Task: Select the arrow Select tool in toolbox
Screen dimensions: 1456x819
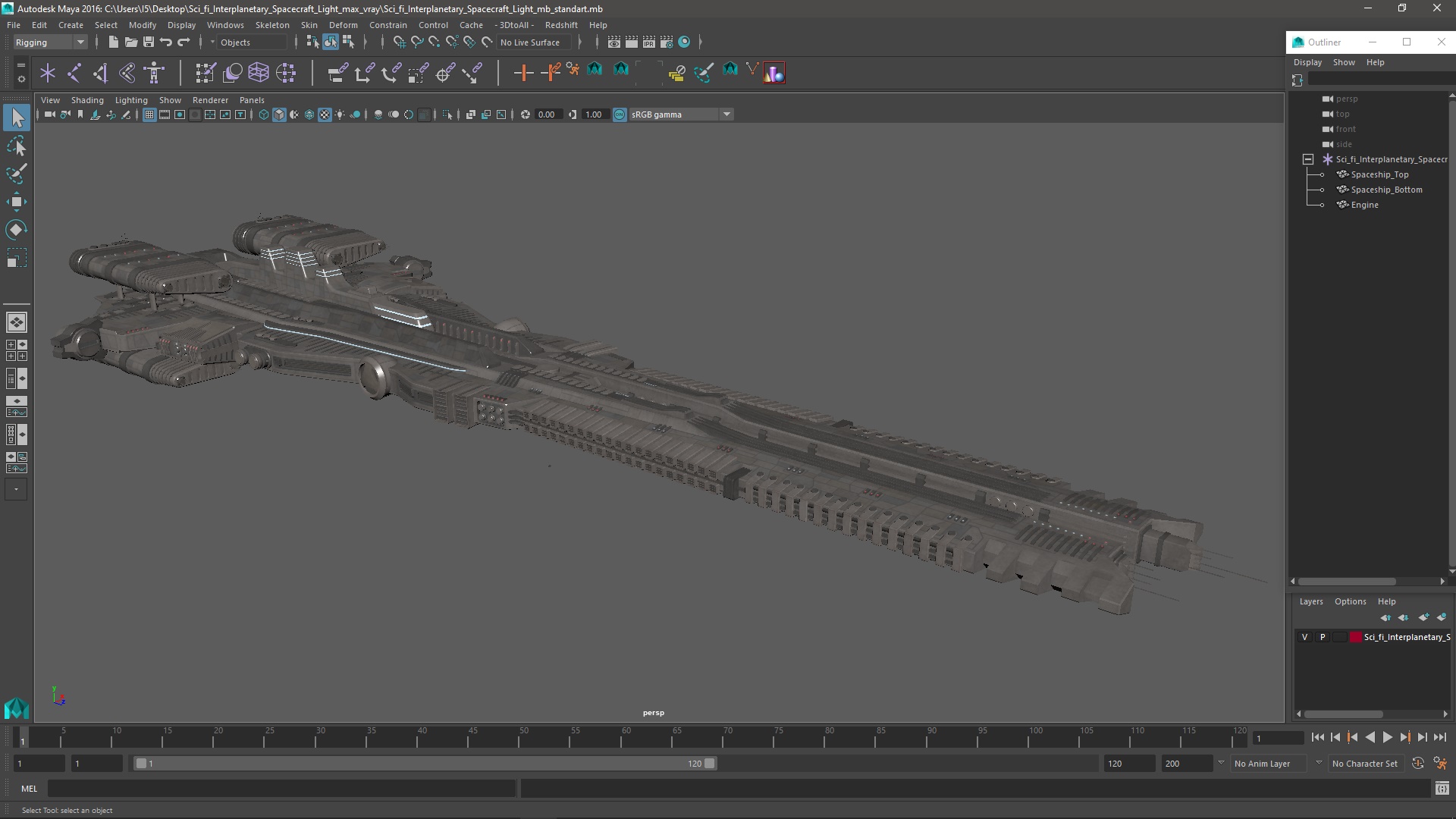Action: (17, 118)
